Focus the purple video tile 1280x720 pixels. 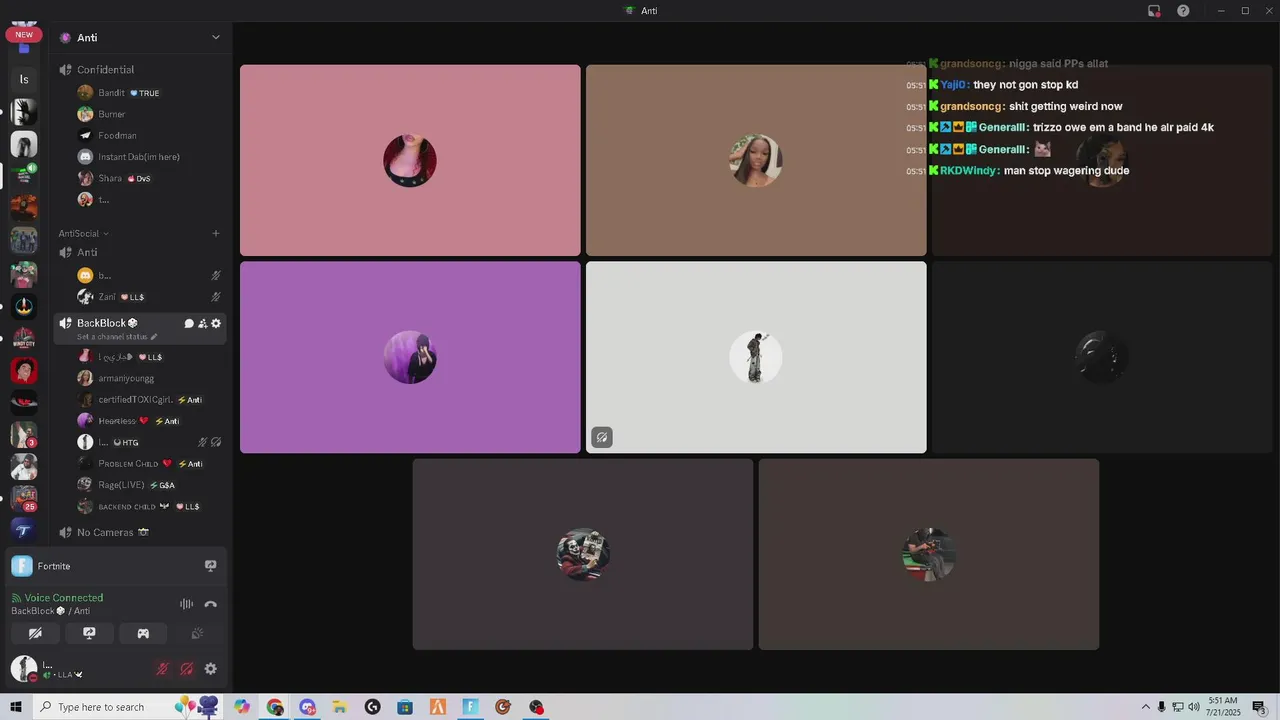[x=410, y=357]
